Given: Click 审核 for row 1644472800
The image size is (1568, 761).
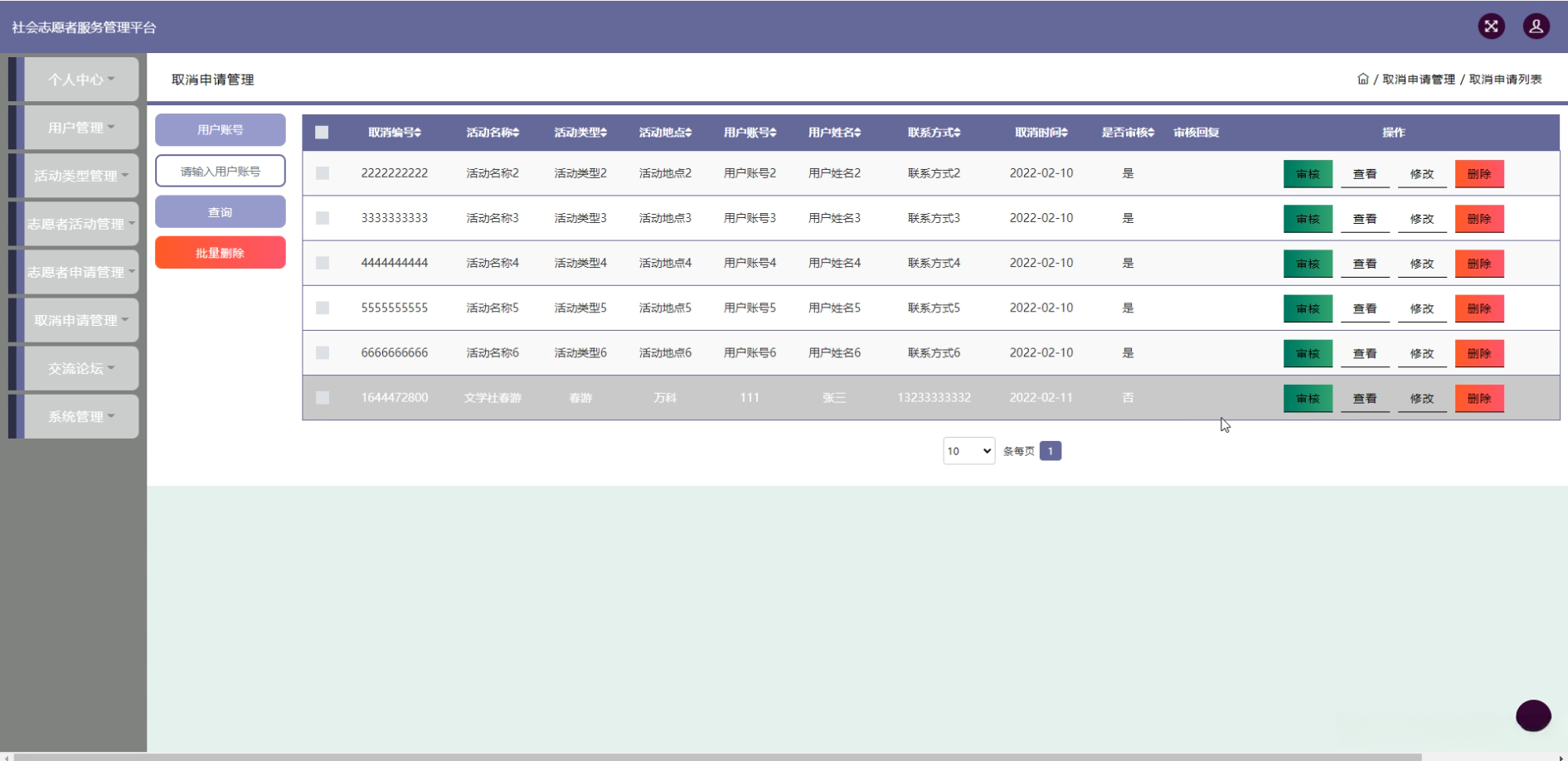Looking at the screenshot, I should point(1308,399).
